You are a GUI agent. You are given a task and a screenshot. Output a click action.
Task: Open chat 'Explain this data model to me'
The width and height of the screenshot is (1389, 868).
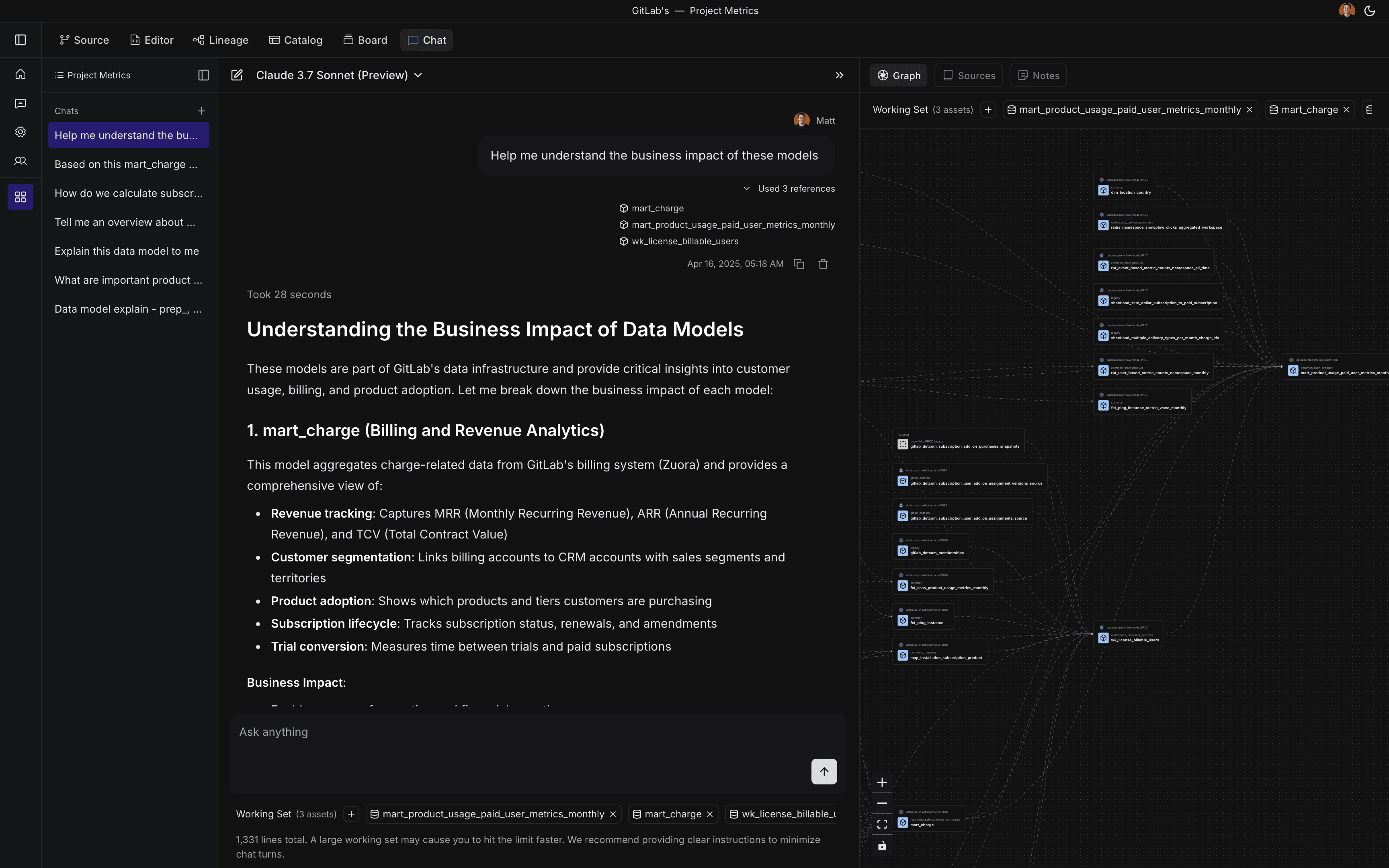coord(129,251)
